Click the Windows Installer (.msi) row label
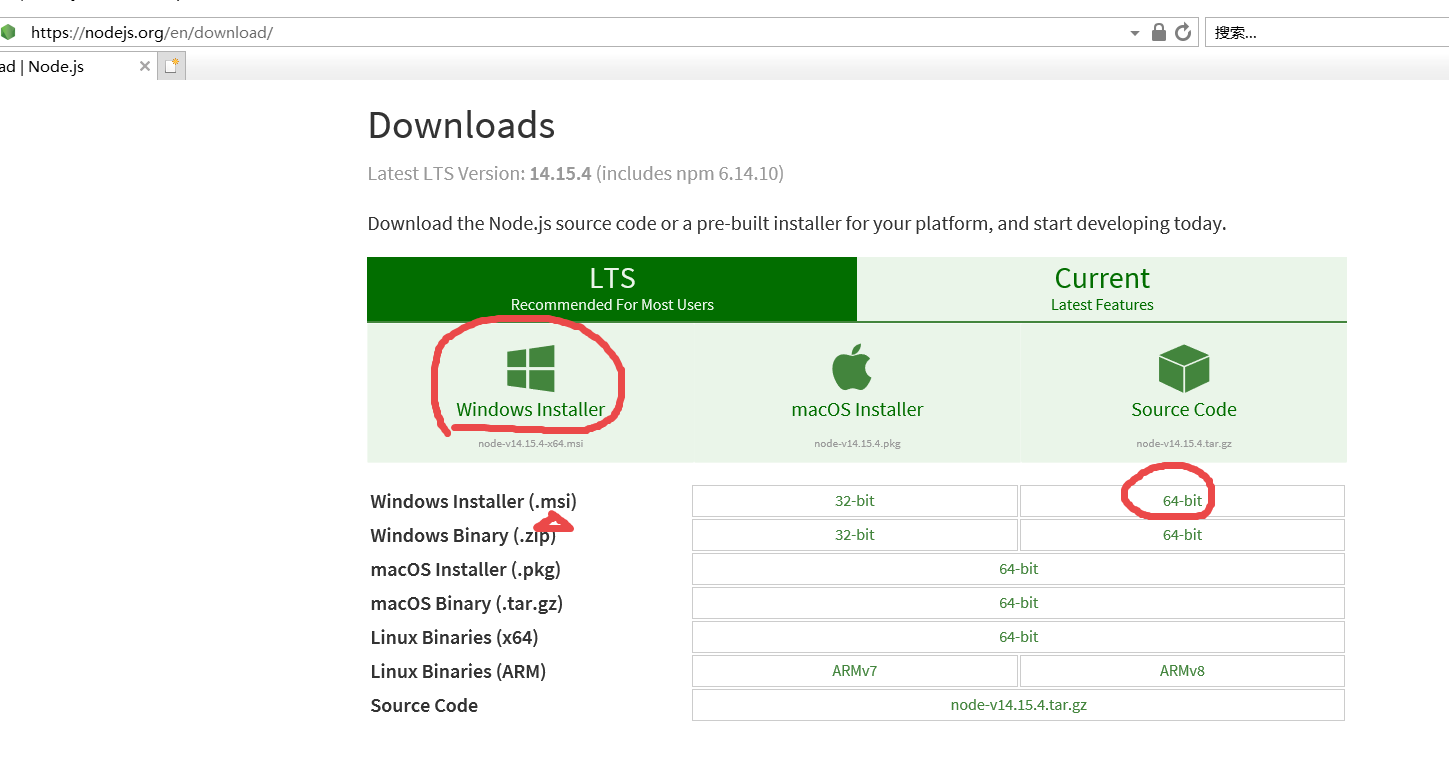The image size is (1449, 758). pos(473,501)
